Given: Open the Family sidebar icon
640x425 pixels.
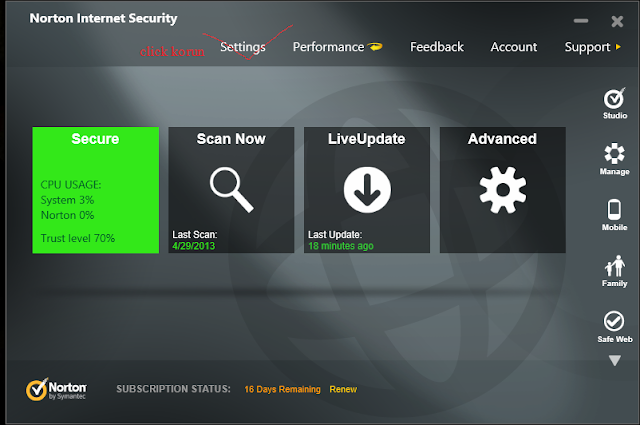Looking at the screenshot, I should coord(614,271).
